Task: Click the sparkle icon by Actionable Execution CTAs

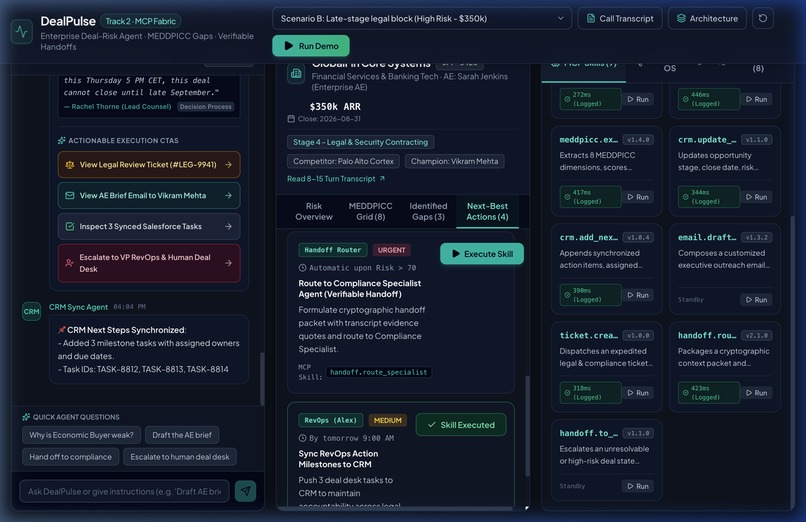Action: click(62, 140)
